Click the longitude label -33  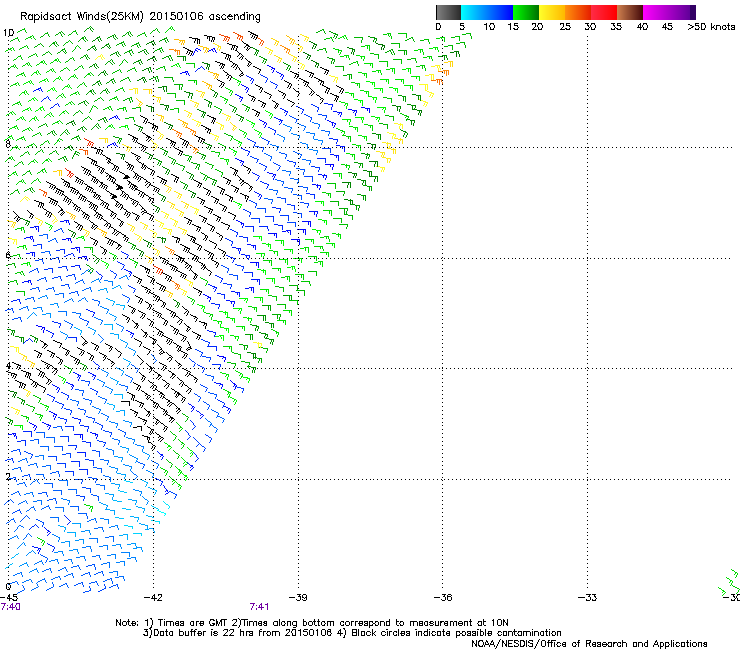tap(588, 598)
